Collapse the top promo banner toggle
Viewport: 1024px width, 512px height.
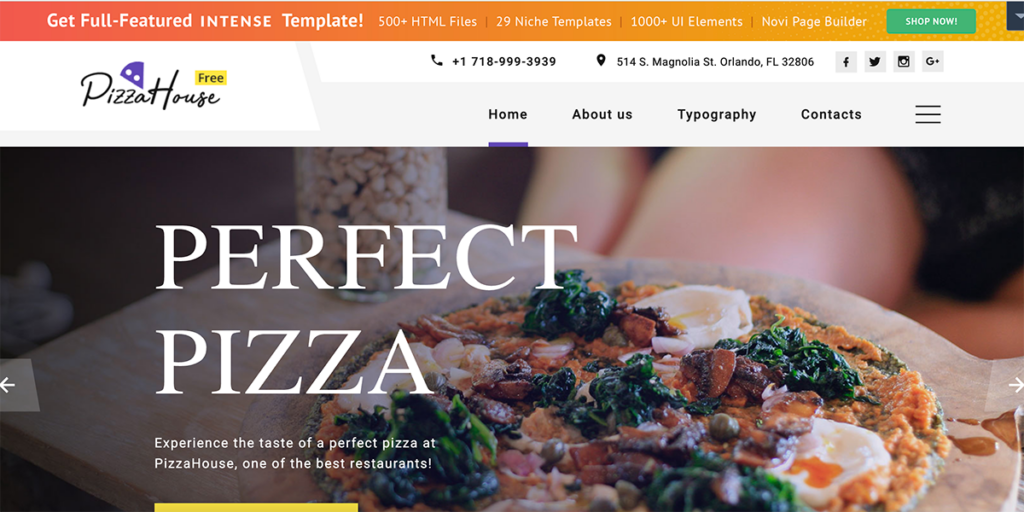[1015, 15]
